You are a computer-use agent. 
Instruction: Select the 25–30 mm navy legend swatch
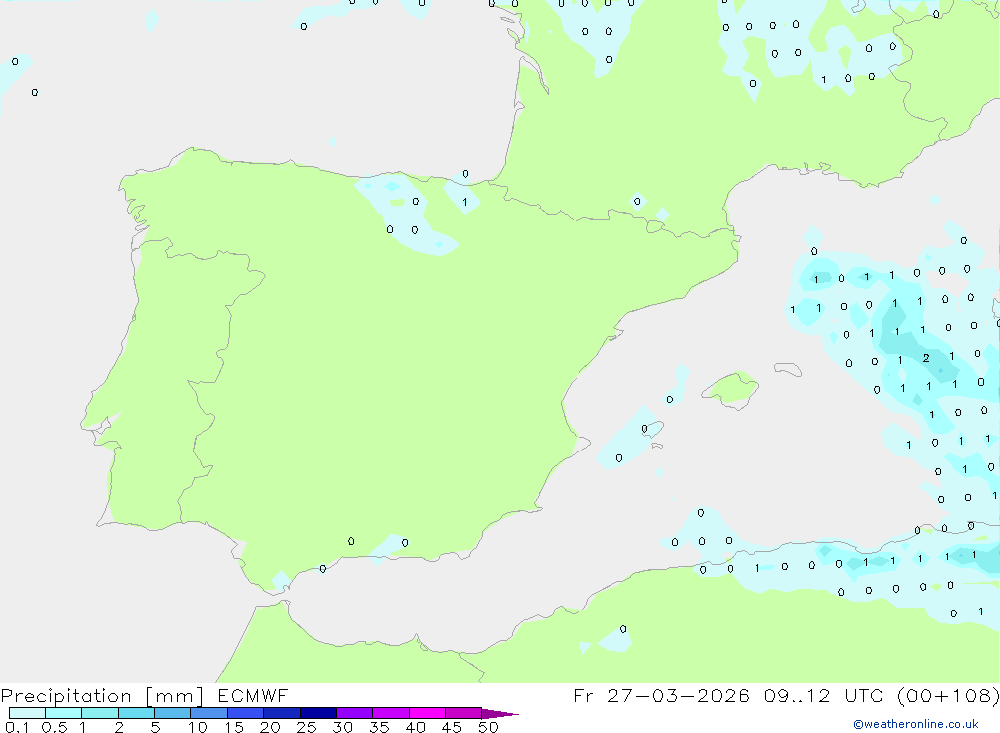(x=318, y=713)
